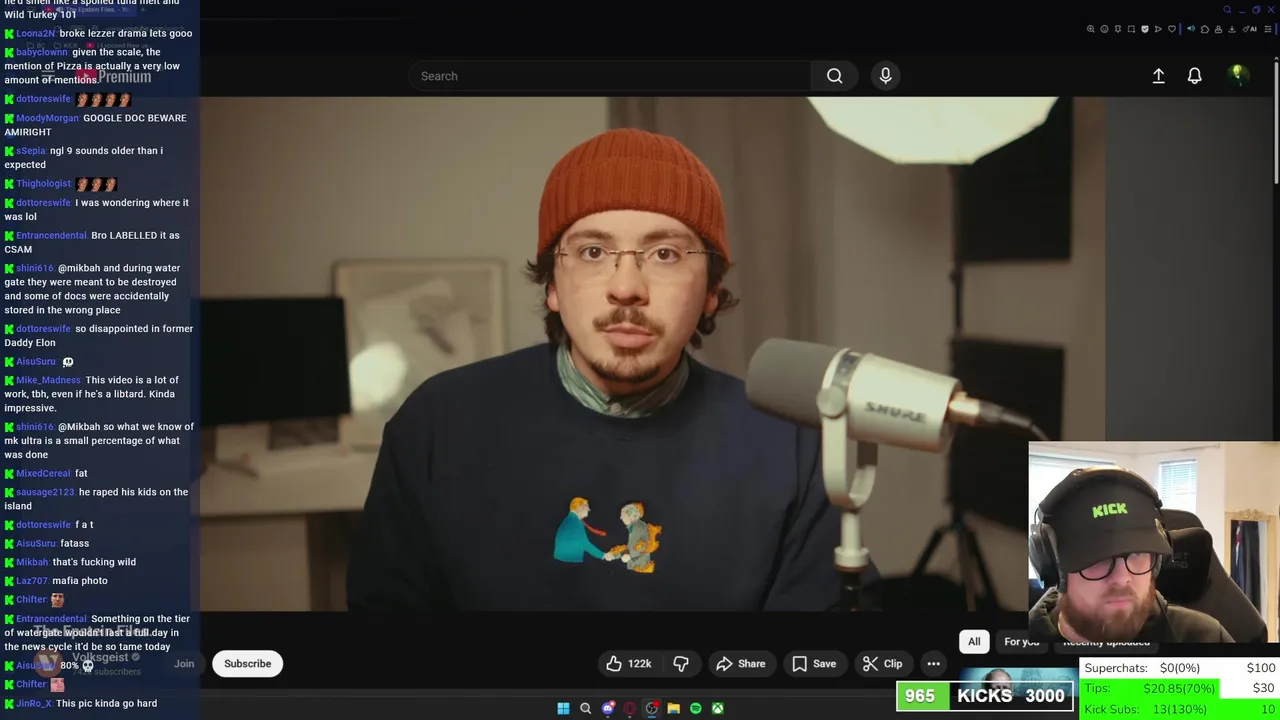Click the browser title bar search icon

(1227, 10)
